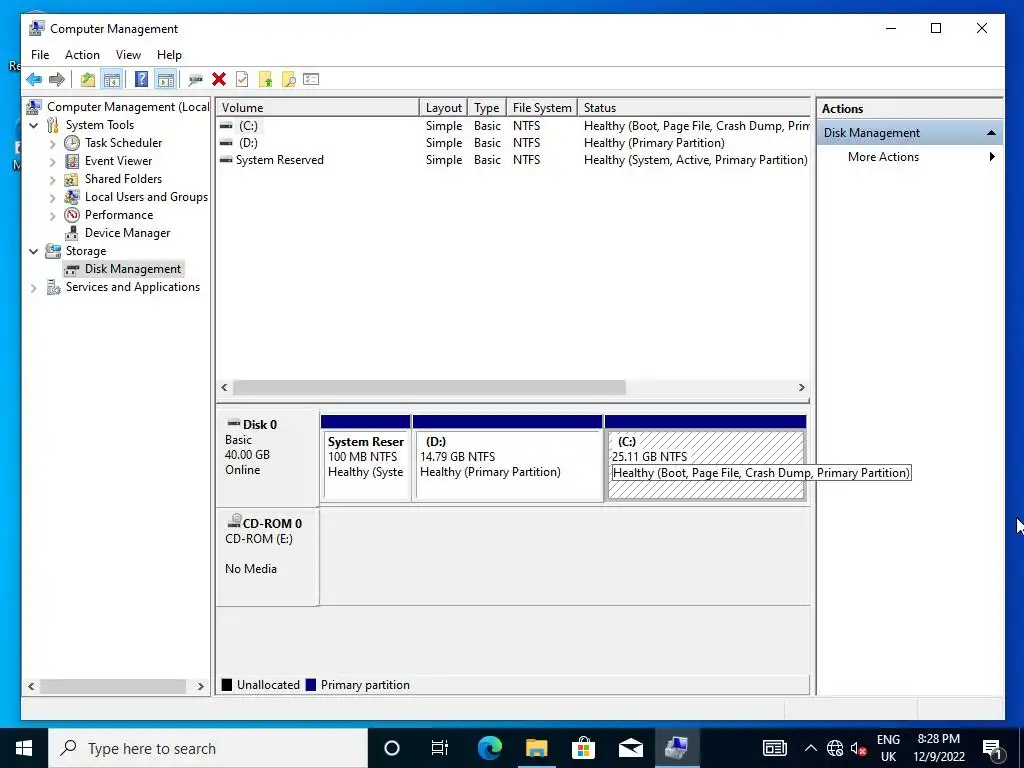1024x768 pixels.
Task: Click the Task View taskbar icon
Action: click(x=440, y=748)
